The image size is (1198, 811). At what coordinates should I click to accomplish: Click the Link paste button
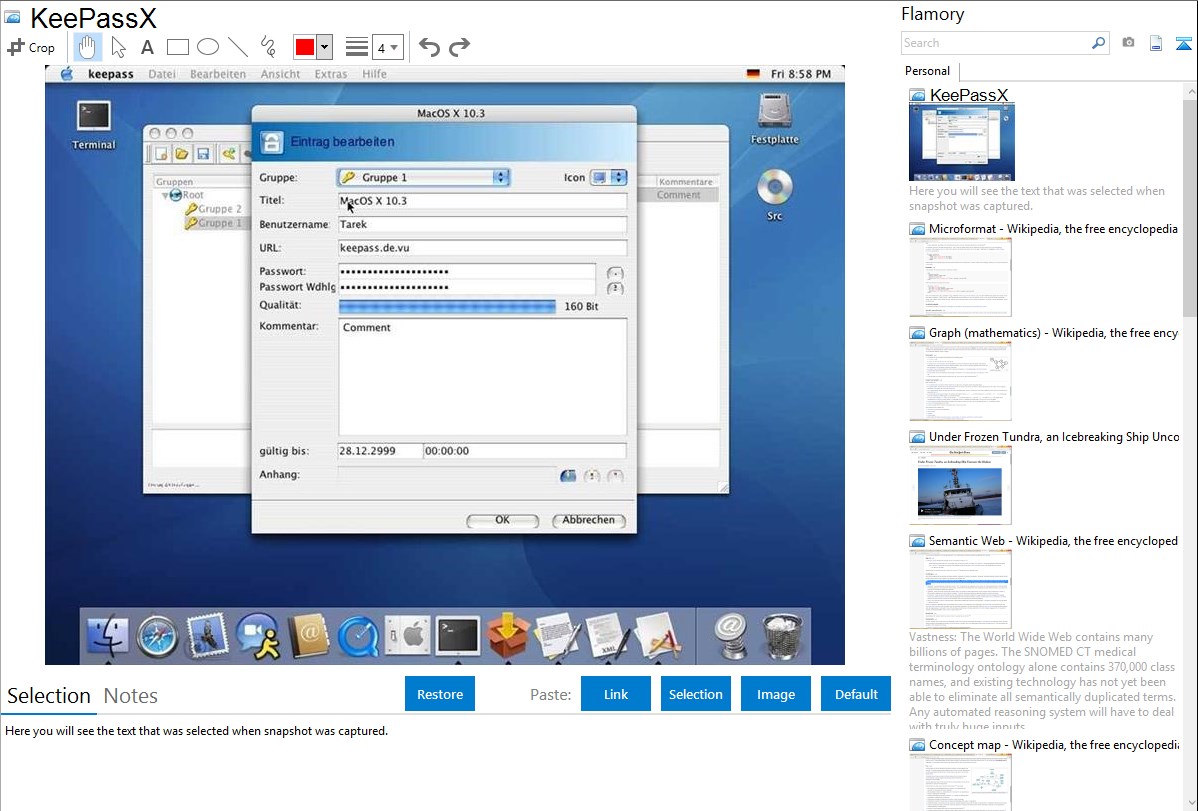point(616,694)
